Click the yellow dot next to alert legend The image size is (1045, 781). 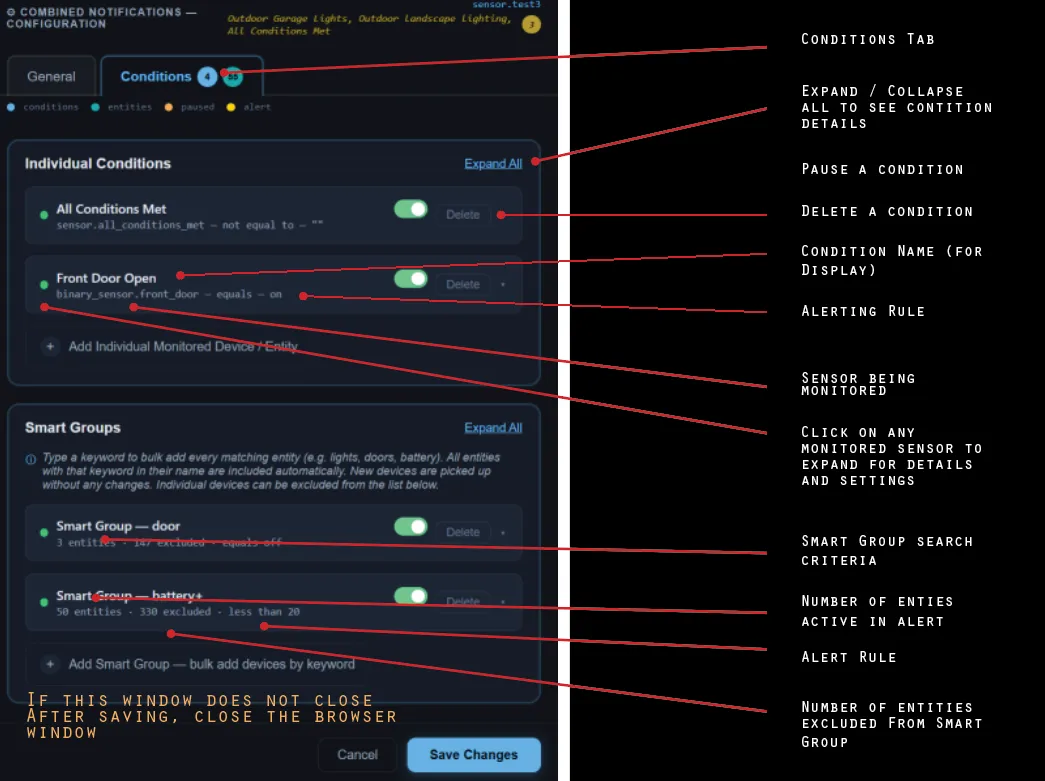231,107
